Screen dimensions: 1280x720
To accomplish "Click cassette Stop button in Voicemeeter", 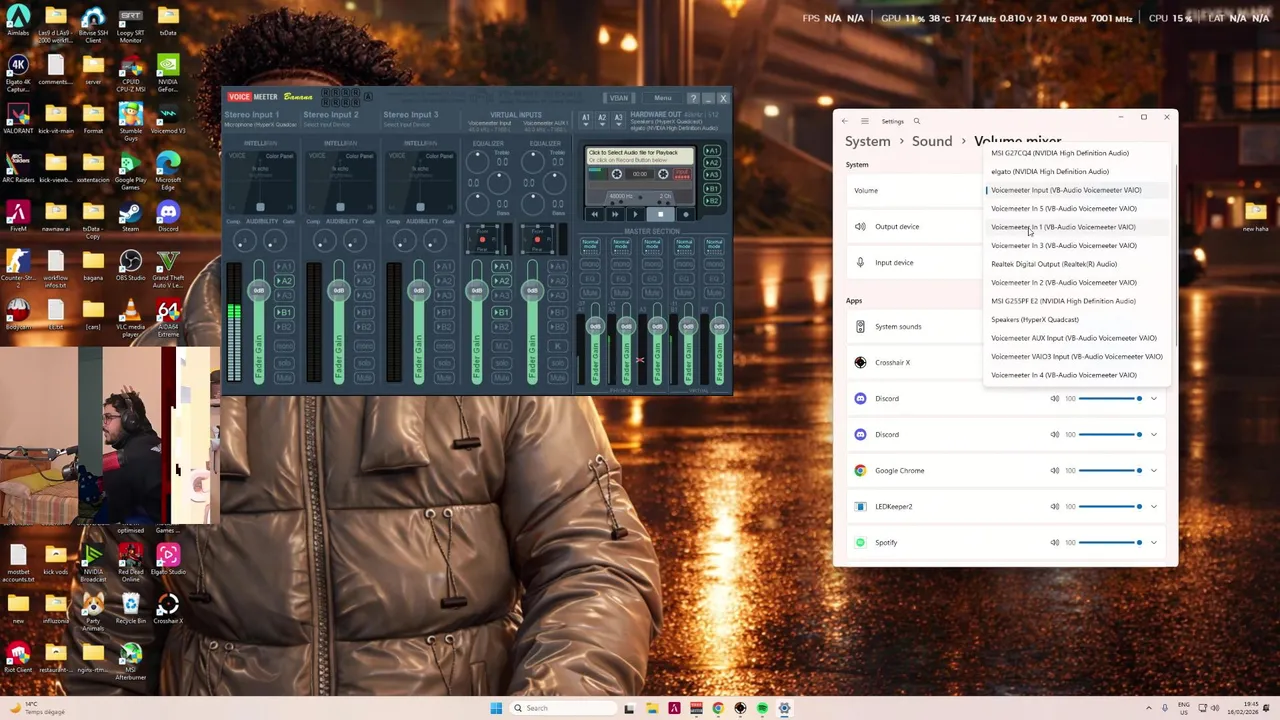I will [x=660, y=214].
